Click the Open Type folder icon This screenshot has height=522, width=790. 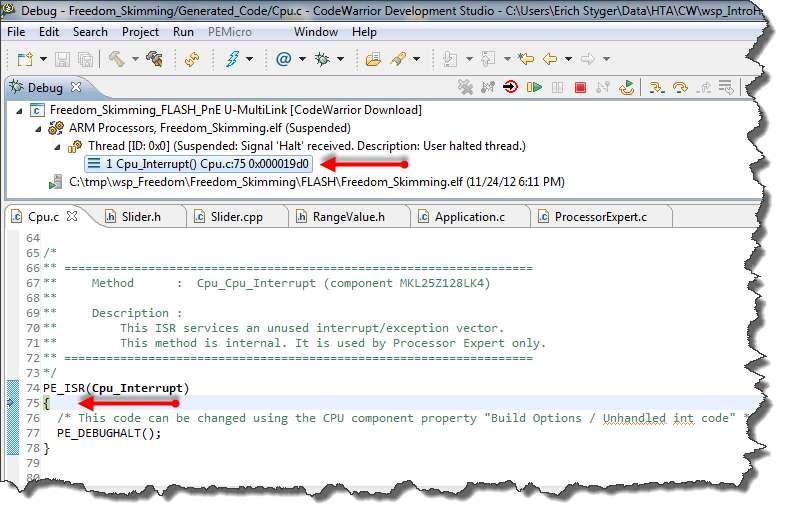coord(373,59)
